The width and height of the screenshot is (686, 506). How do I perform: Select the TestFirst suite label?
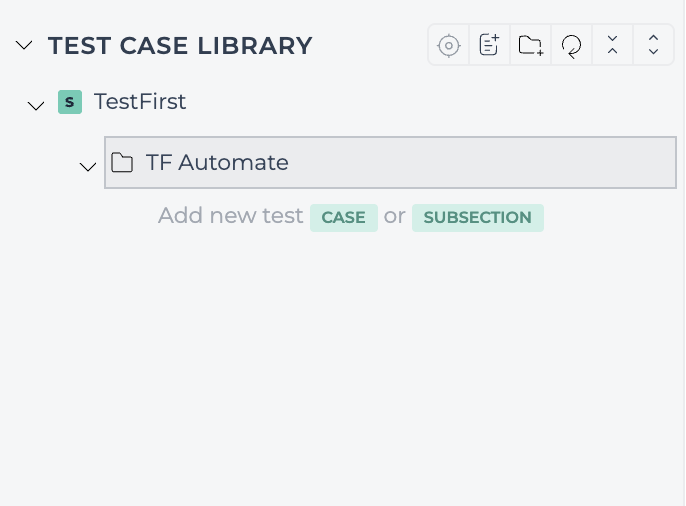tap(140, 101)
